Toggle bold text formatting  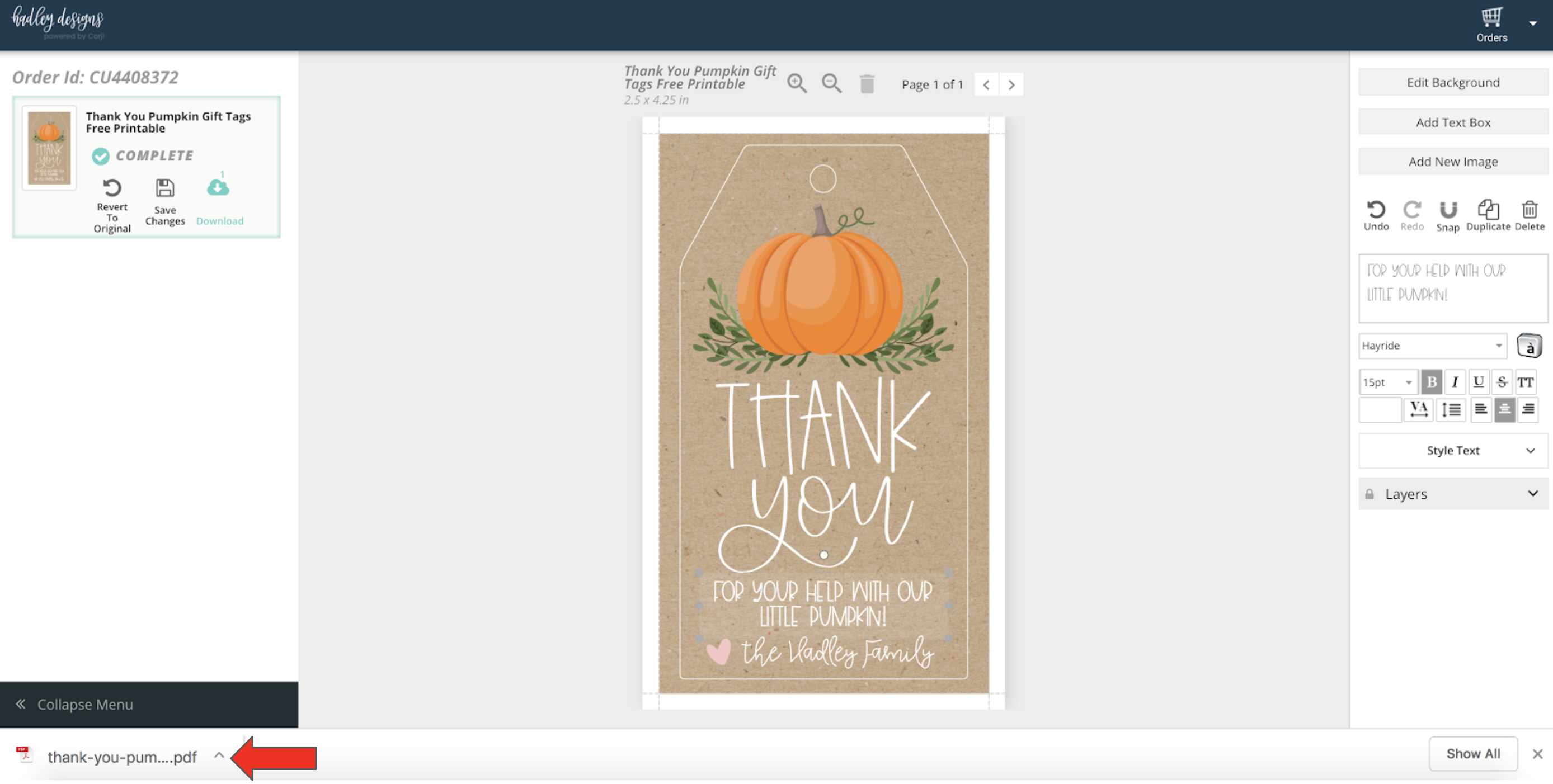pyautogui.click(x=1431, y=382)
